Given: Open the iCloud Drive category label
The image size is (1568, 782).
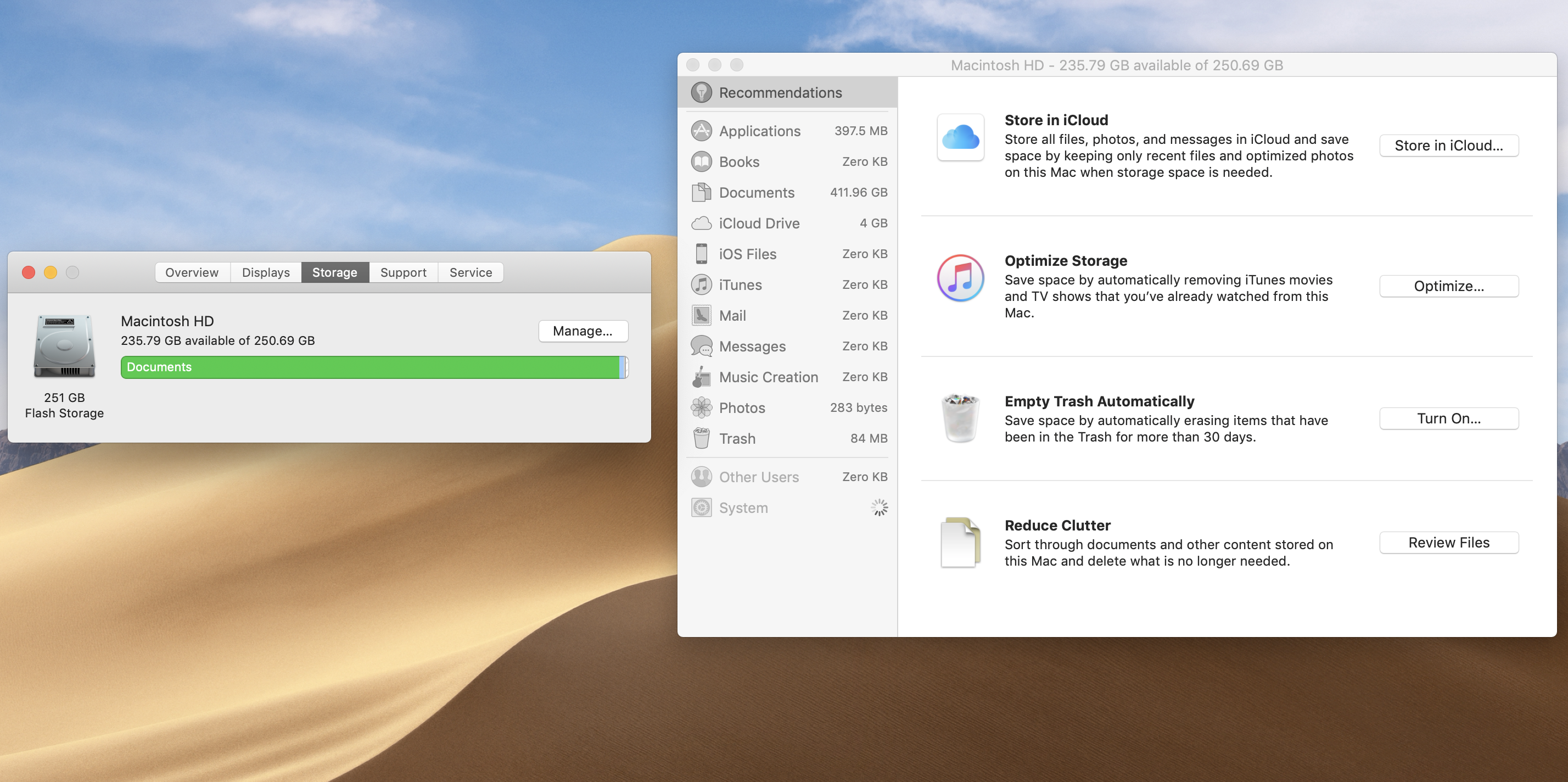Looking at the screenshot, I should [759, 224].
